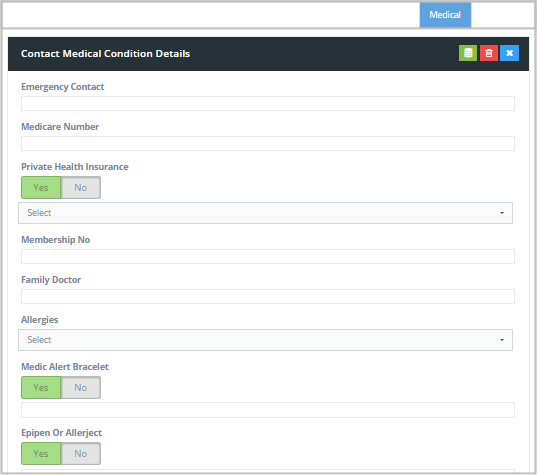Set Medic Alert Bracelet to Yes
538x476 pixels.
tap(41, 388)
